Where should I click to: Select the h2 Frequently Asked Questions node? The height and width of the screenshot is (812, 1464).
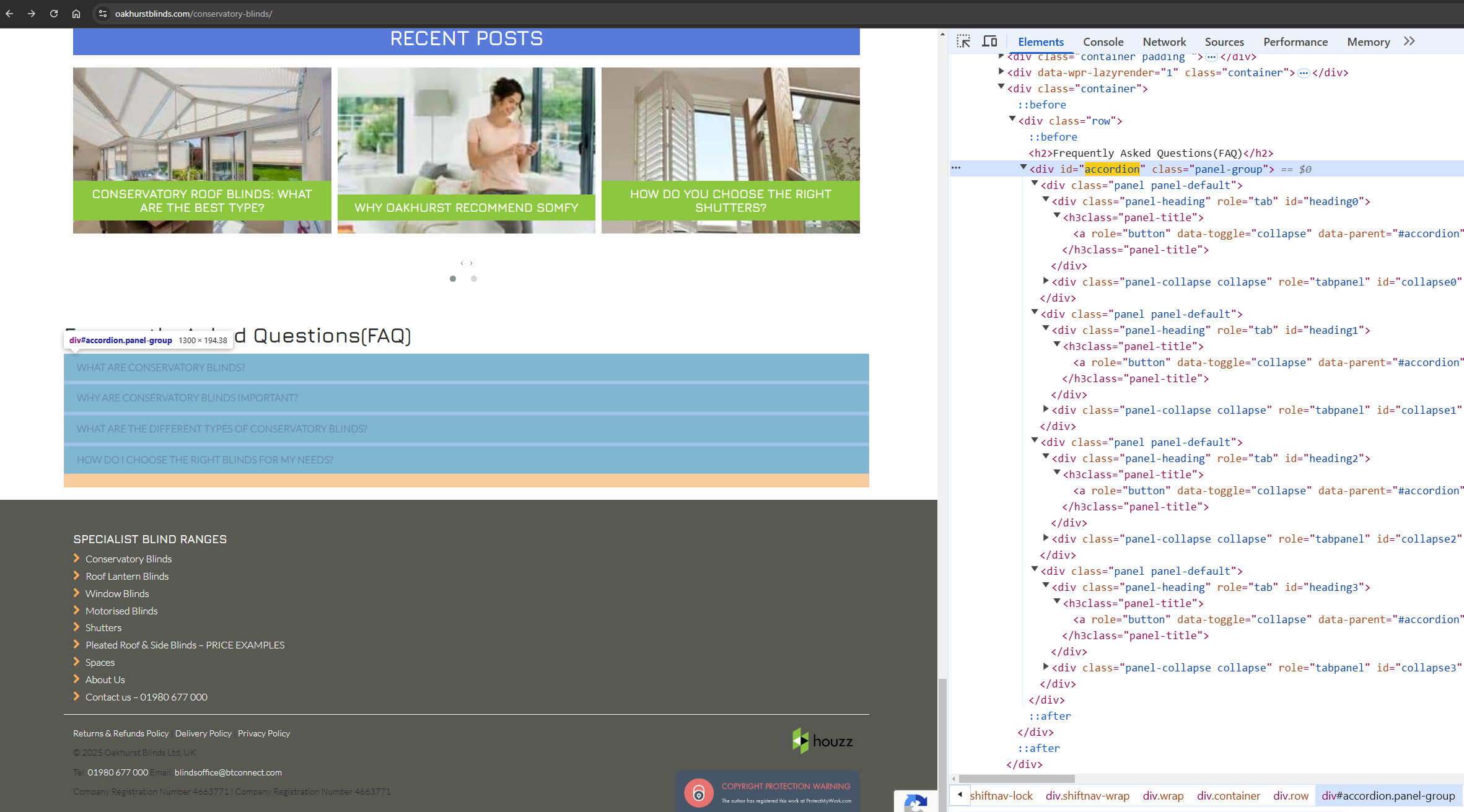(x=1151, y=153)
